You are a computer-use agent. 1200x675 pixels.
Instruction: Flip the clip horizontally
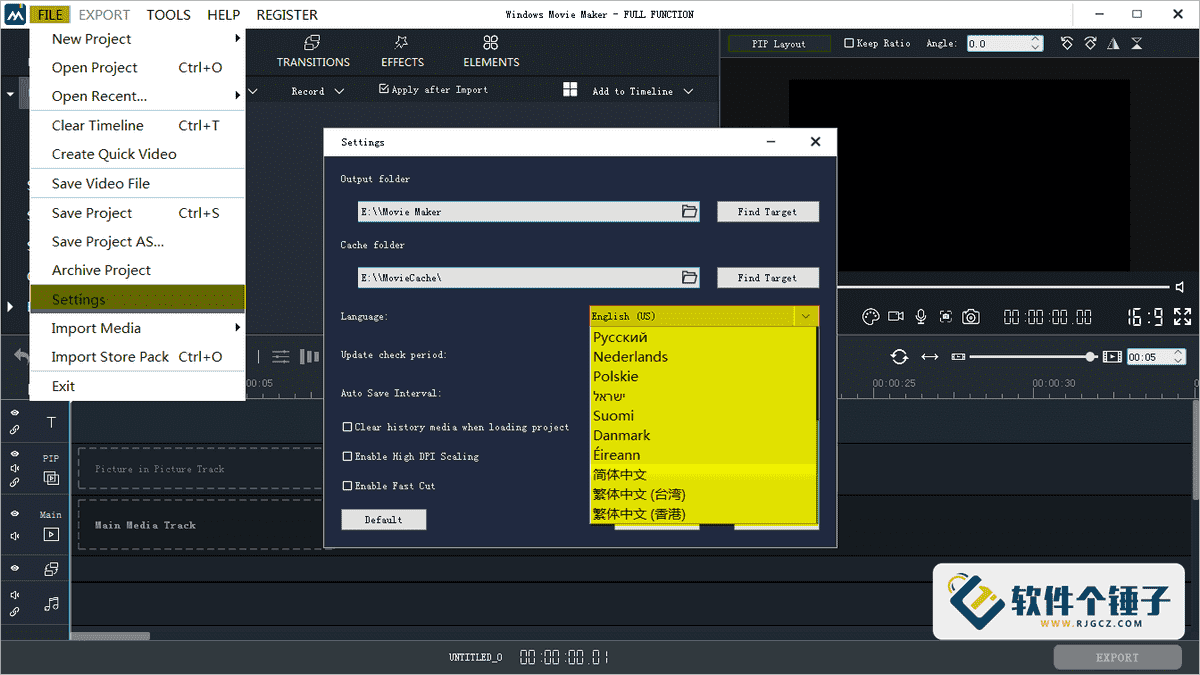[x=1113, y=44]
